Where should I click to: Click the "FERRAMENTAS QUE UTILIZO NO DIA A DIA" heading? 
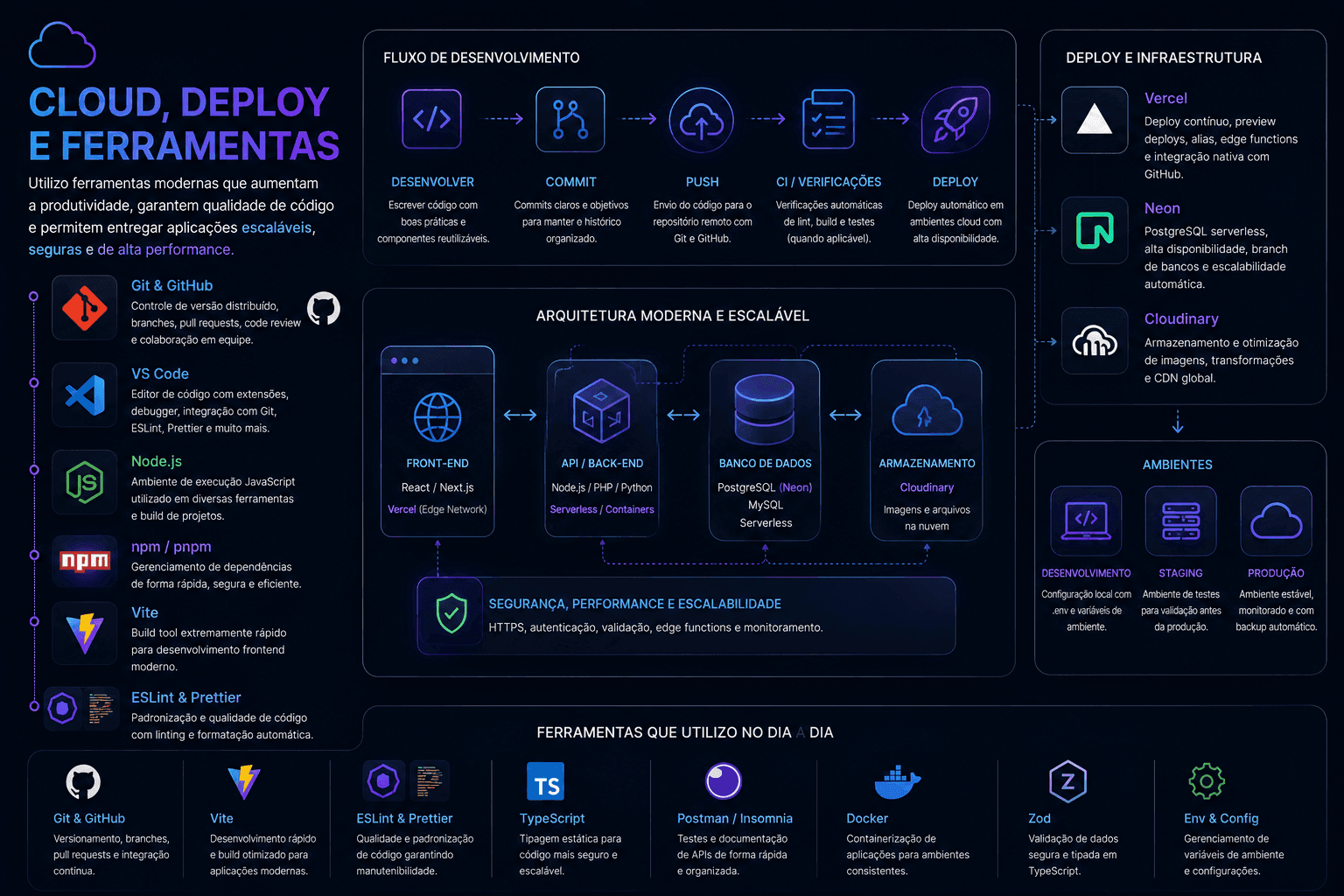click(685, 732)
